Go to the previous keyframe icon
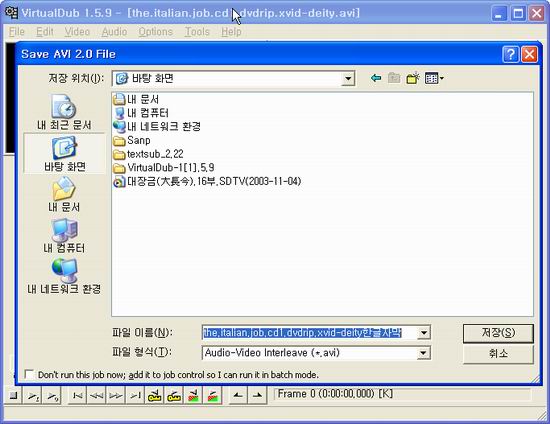The height and width of the screenshot is (424, 550). click(x=155, y=396)
